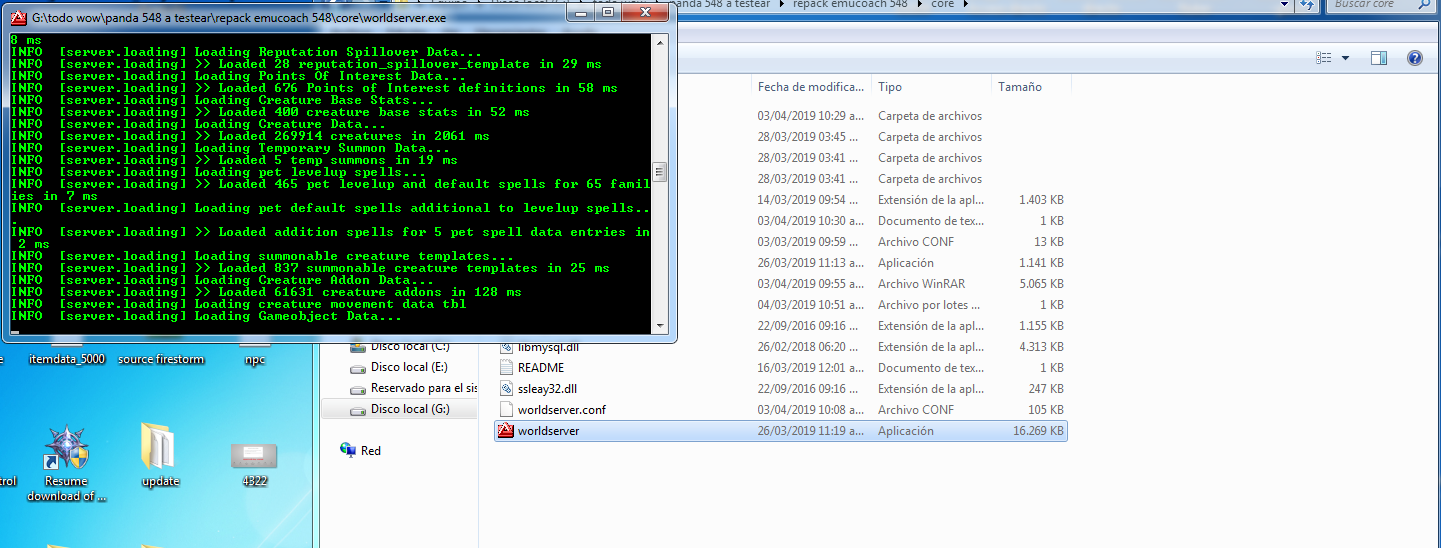Open the Explorer help icon

(1415, 58)
